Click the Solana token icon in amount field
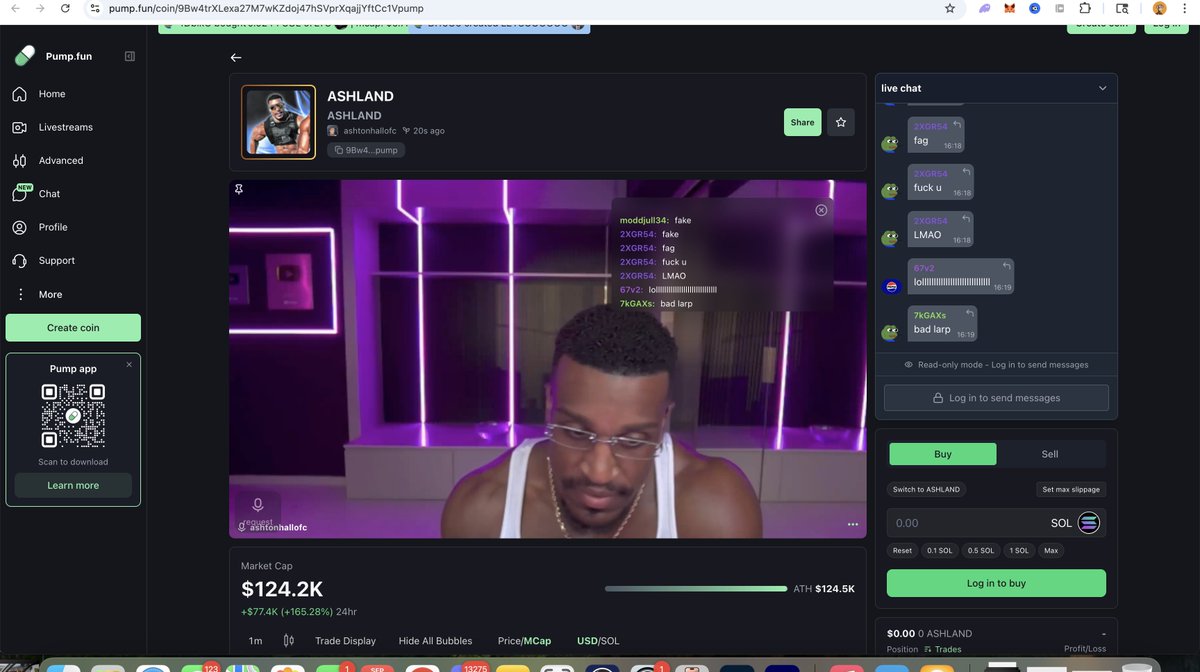The width and height of the screenshot is (1200, 672). (1088, 523)
